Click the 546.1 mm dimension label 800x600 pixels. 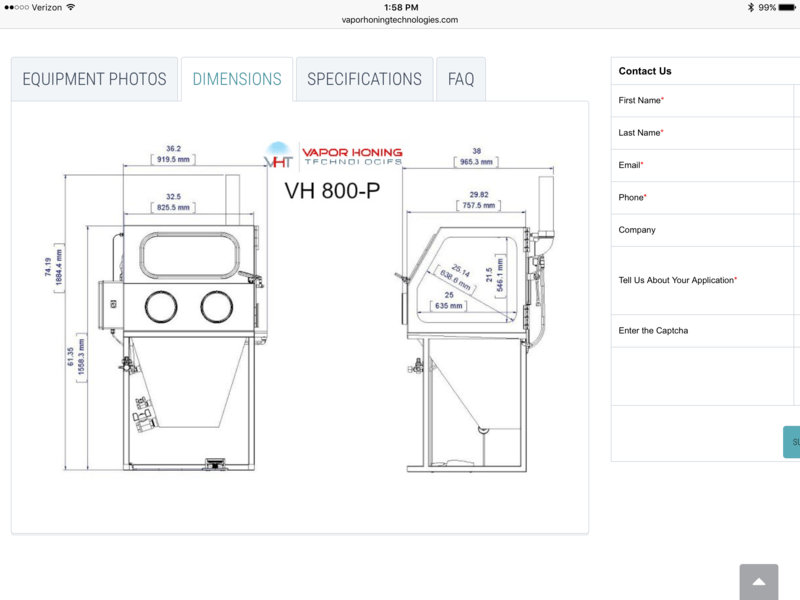[x=500, y=275]
